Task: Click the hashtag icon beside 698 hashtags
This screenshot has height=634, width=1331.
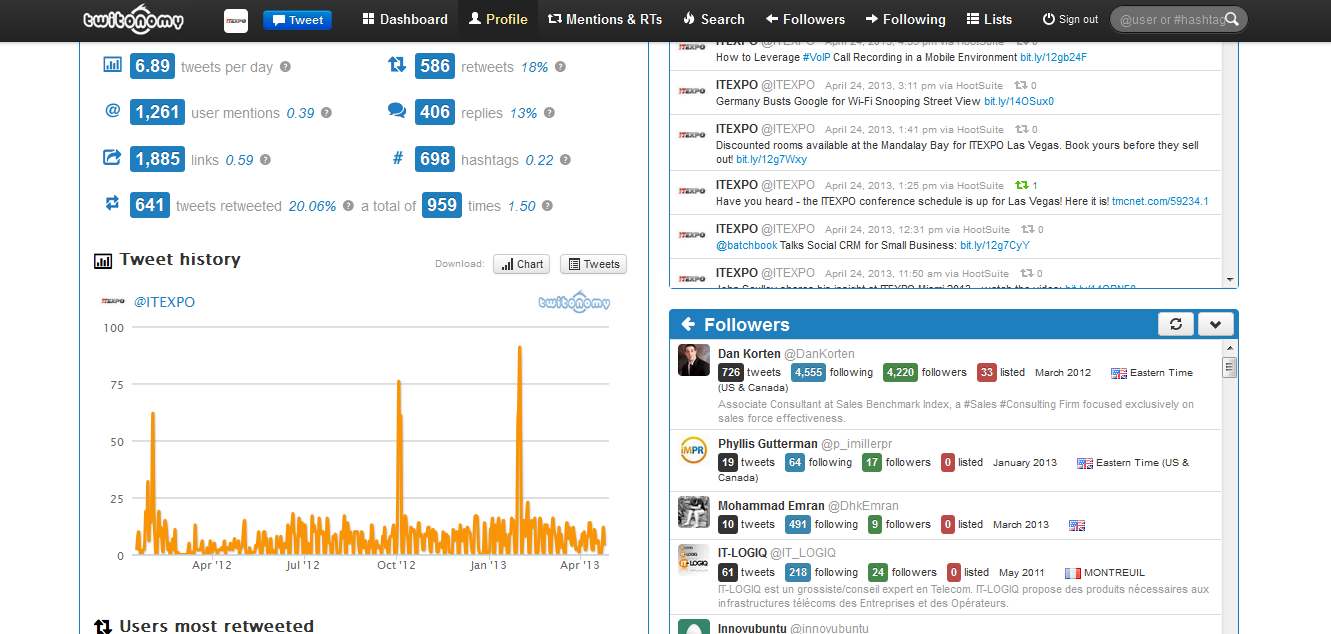Action: 397,158
